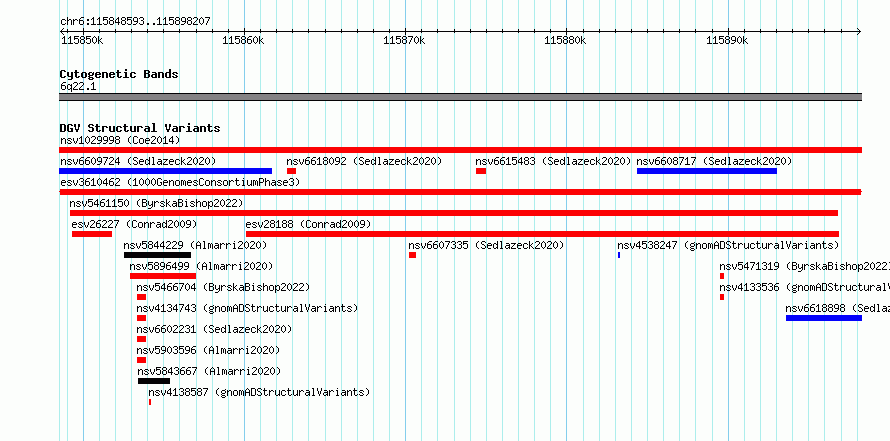
Task: Click the tiny red nsv4138587 variant marker
Action: 150,402
